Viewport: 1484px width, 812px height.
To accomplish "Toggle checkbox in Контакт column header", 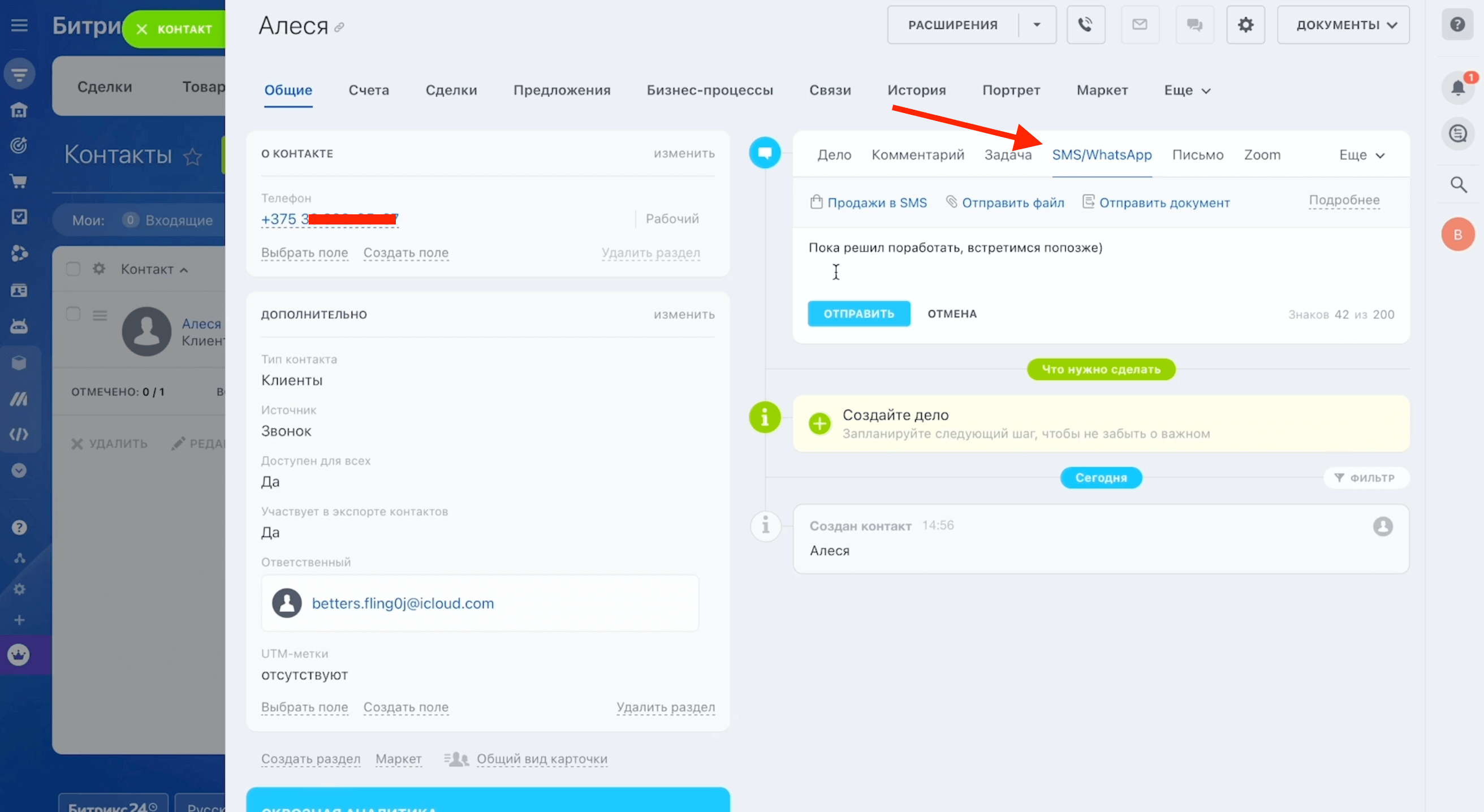I will (x=73, y=269).
